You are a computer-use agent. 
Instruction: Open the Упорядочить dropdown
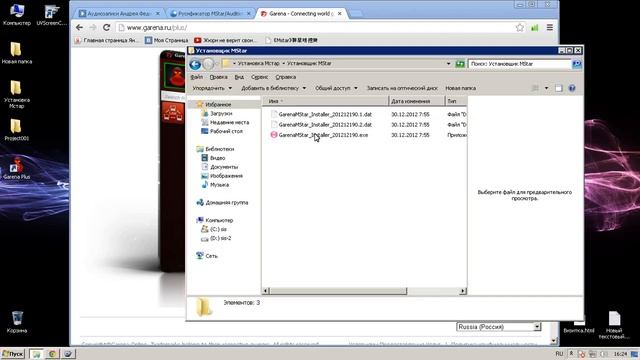[212, 88]
